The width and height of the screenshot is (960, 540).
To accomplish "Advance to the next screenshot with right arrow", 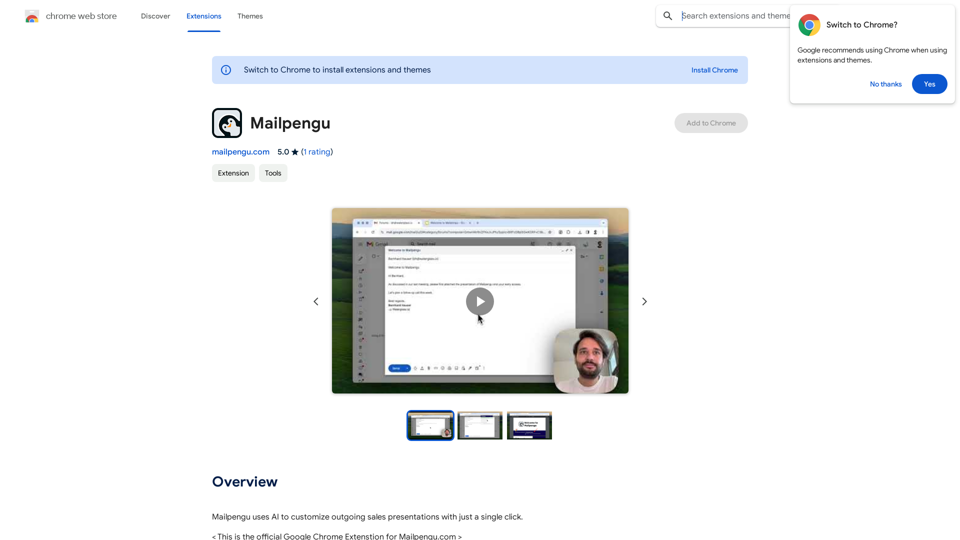I will click(x=644, y=301).
